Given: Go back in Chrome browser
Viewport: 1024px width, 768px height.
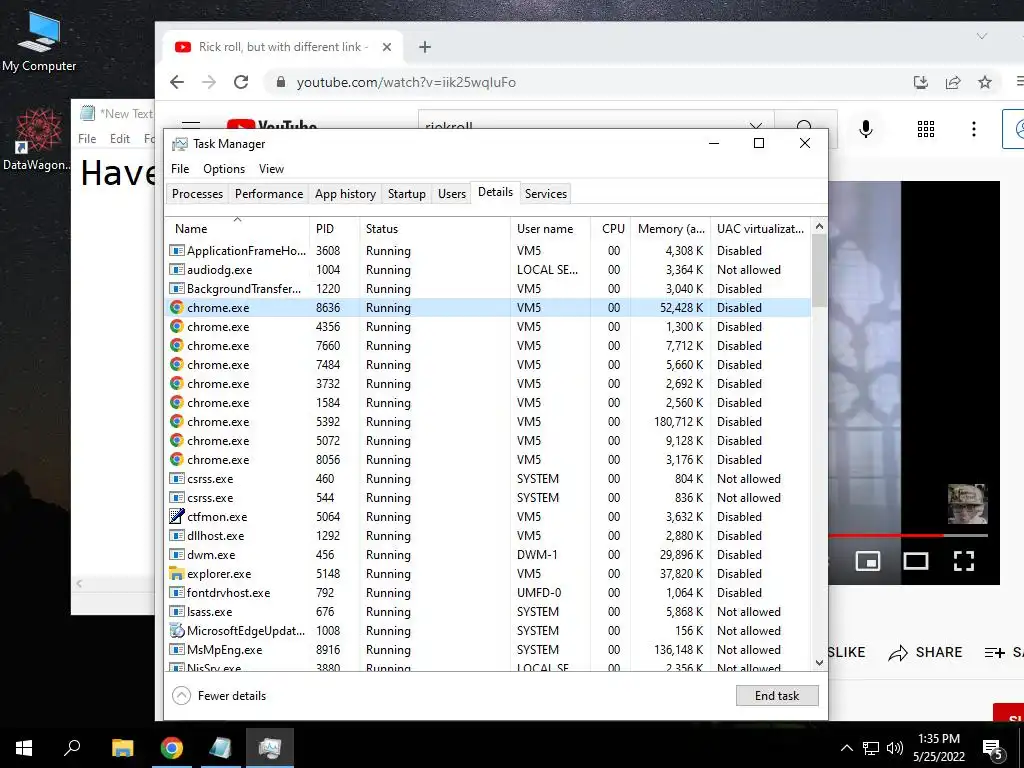Looking at the screenshot, I should click(x=177, y=82).
